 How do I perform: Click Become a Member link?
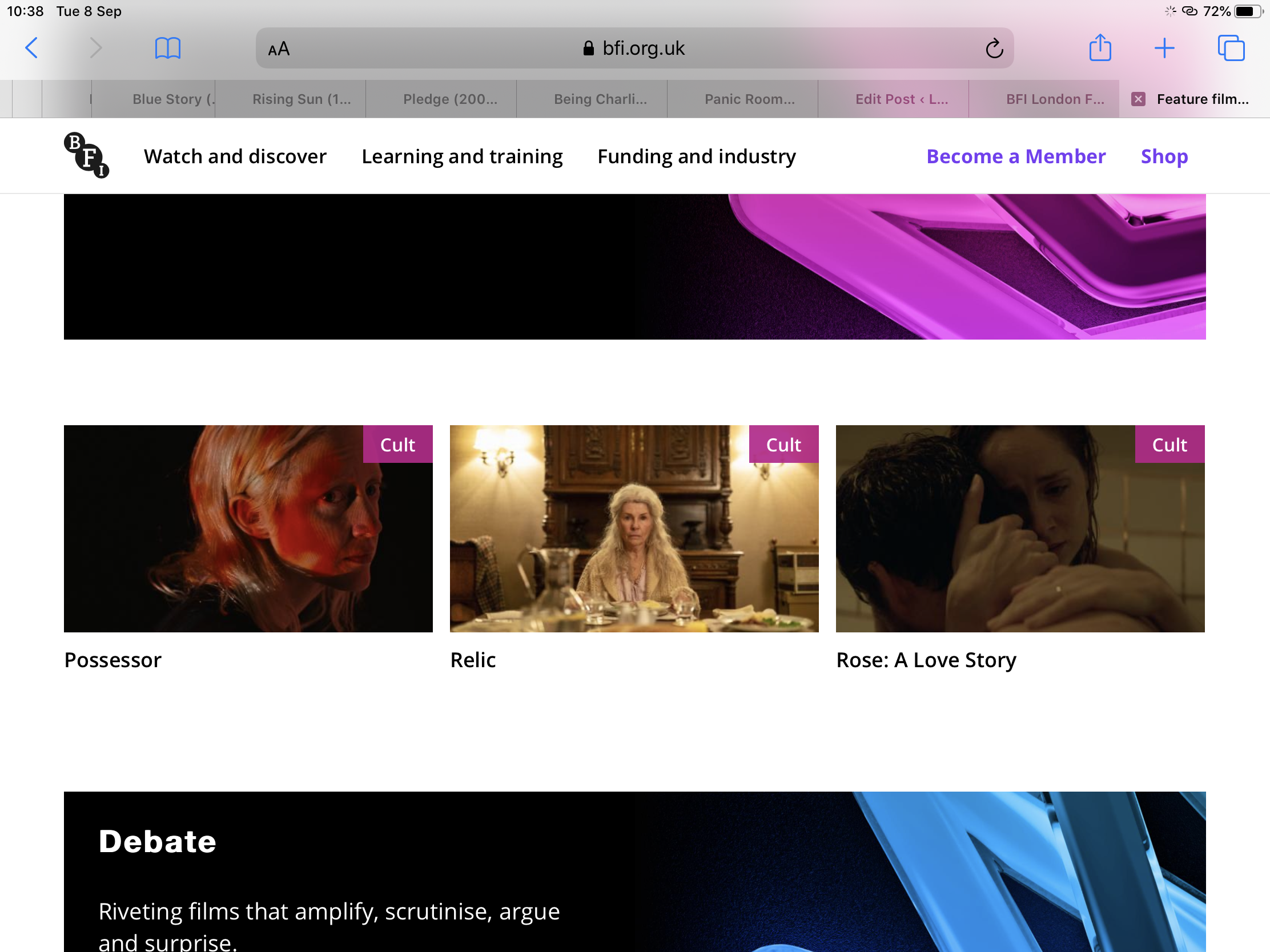tap(1015, 156)
